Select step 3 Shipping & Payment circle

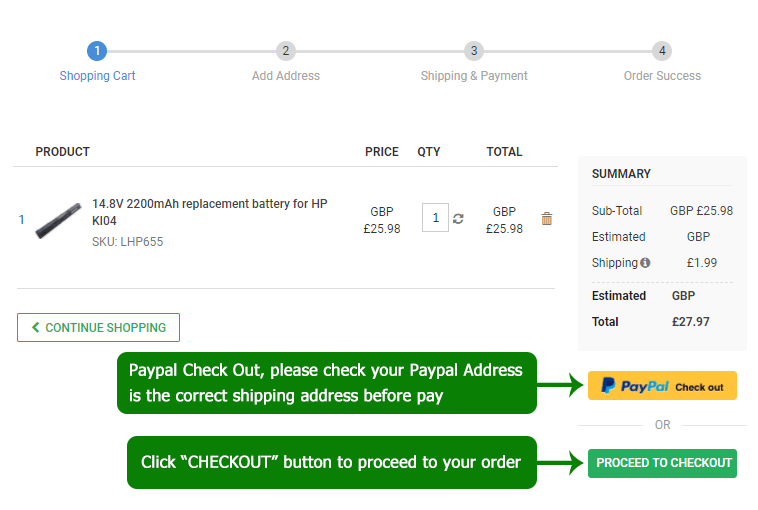(474, 51)
